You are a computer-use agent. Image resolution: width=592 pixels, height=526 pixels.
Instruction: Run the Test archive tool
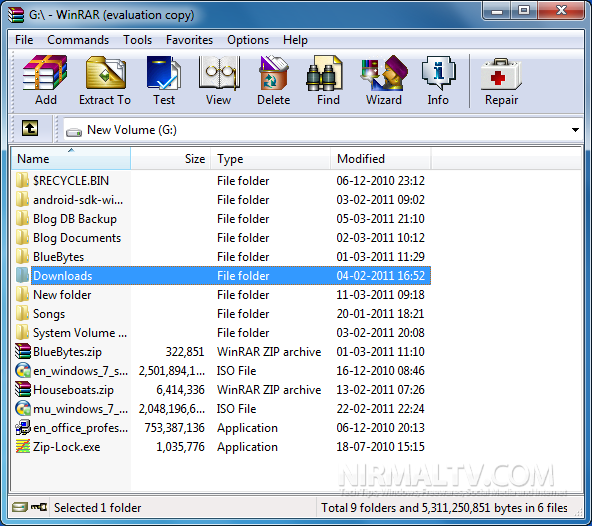(164, 73)
